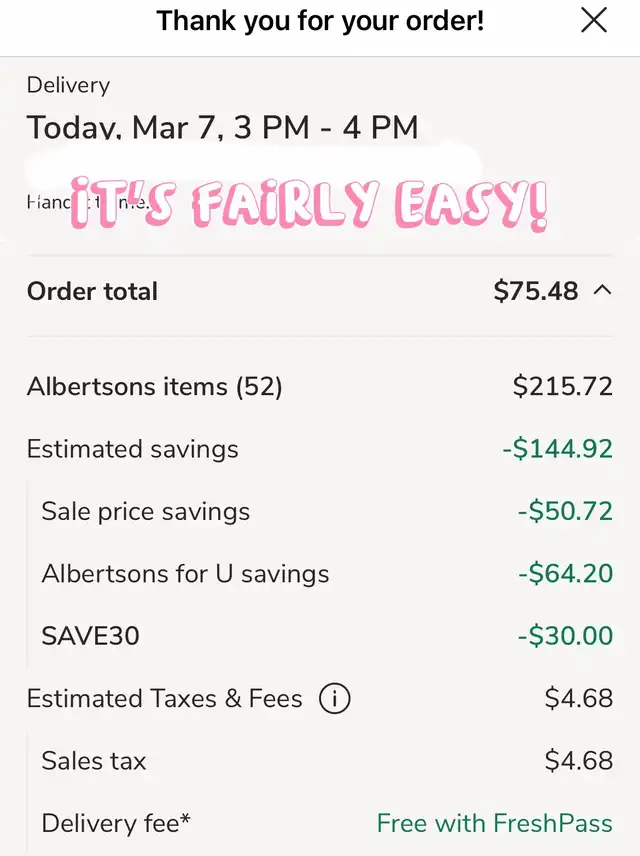The height and width of the screenshot is (856, 640).
Task: Tap the Sales tax row
Action: tap(94, 761)
